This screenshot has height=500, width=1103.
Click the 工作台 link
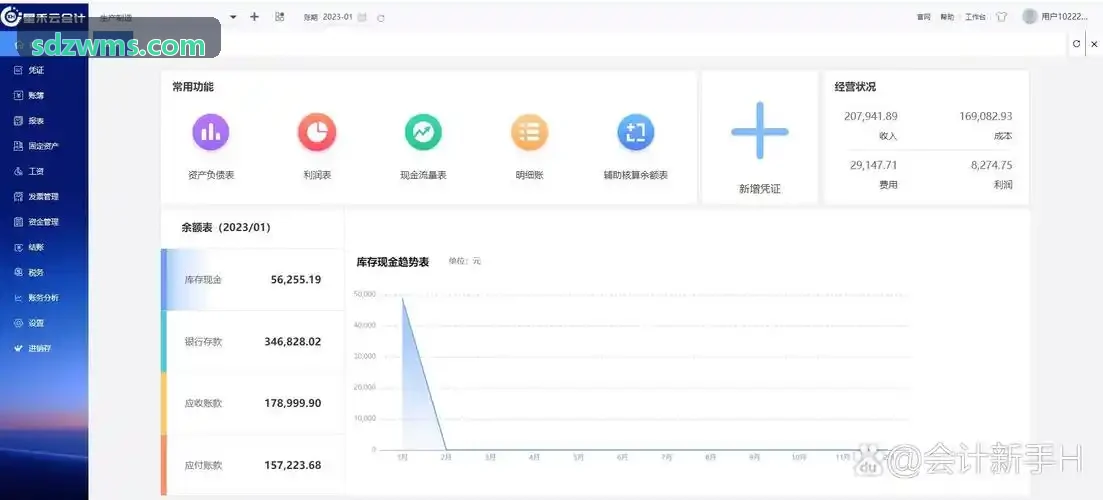[975, 17]
